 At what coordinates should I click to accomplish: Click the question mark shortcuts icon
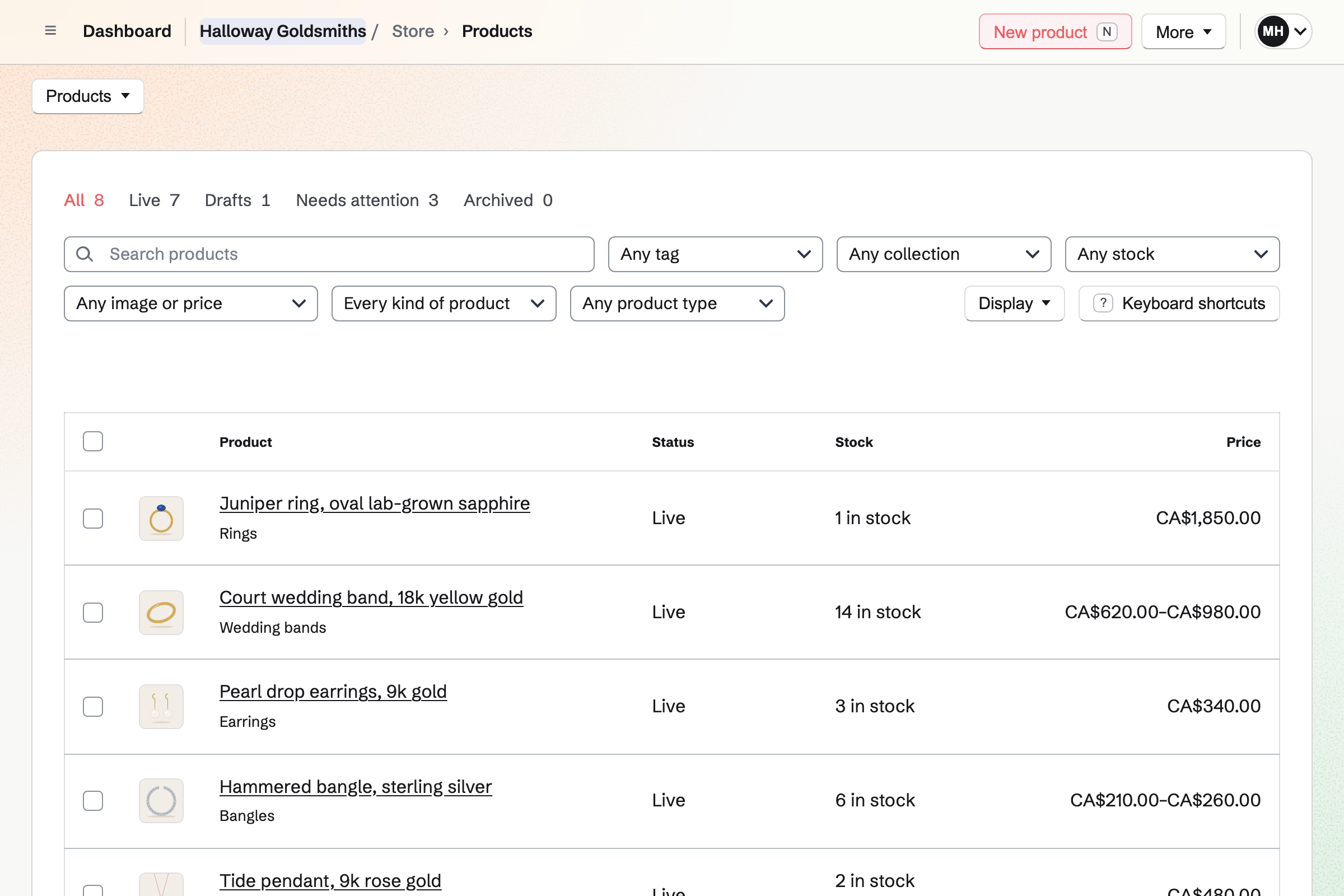(x=1103, y=304)
